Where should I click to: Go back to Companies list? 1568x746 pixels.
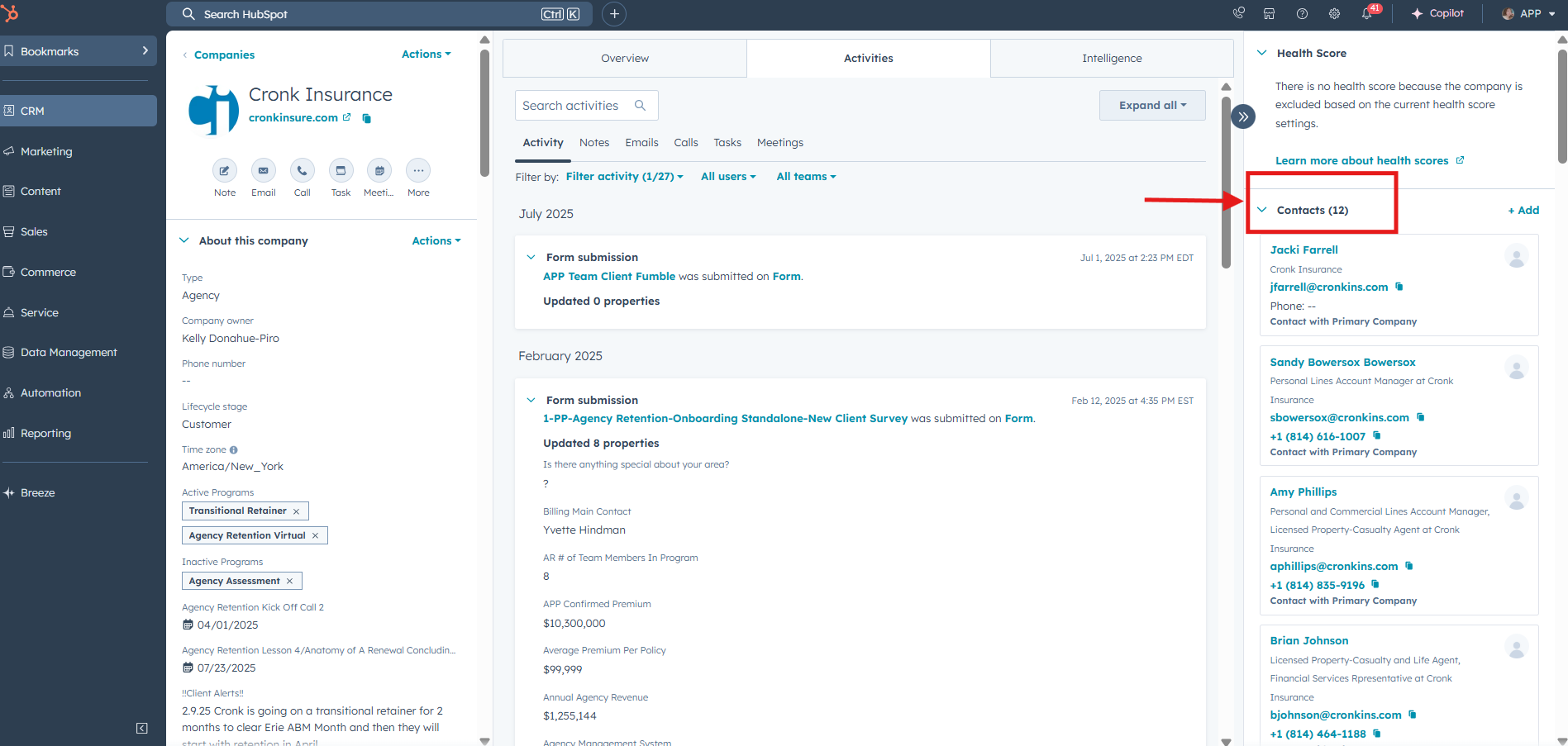[224, 55]
